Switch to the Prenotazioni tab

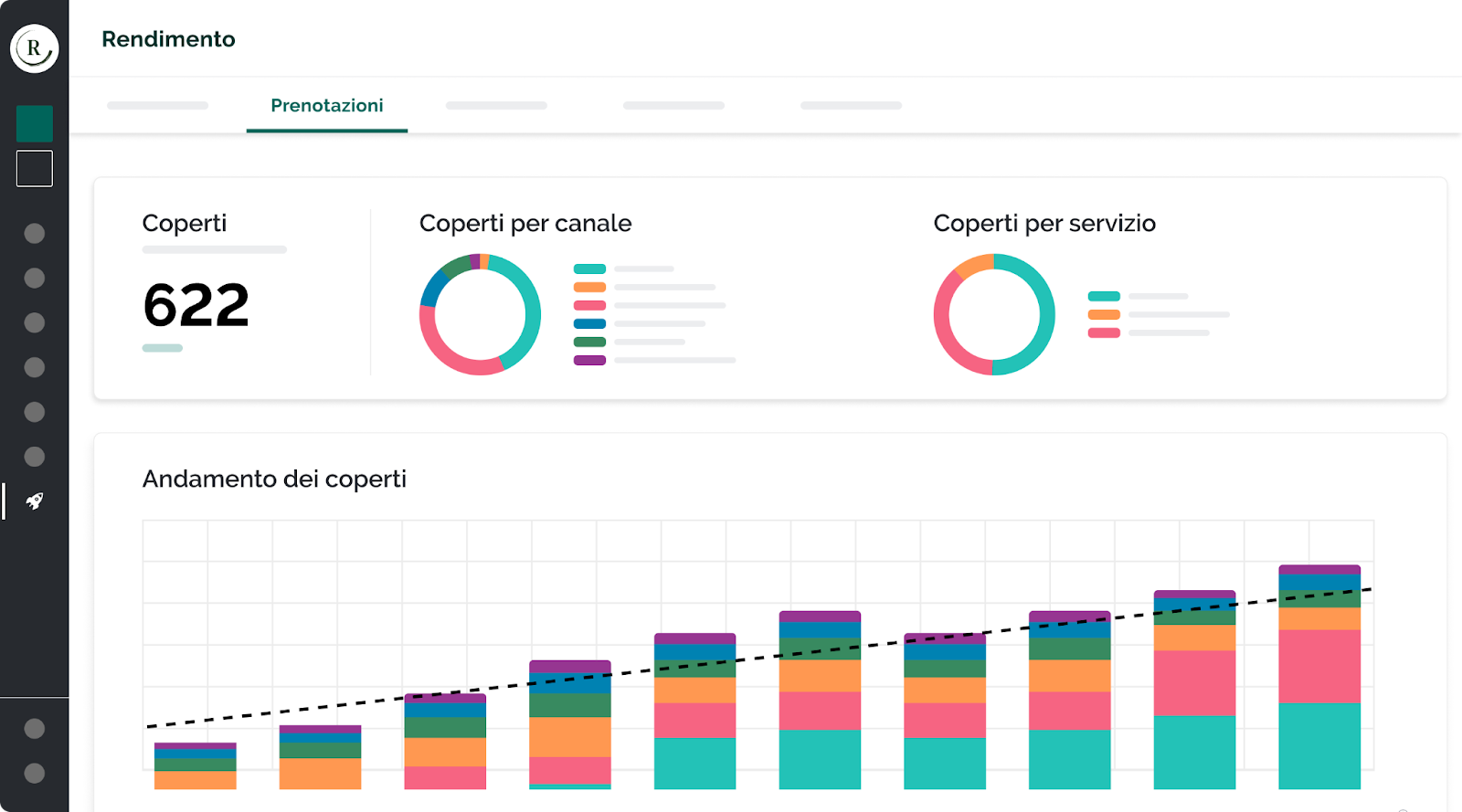(326, 106)
